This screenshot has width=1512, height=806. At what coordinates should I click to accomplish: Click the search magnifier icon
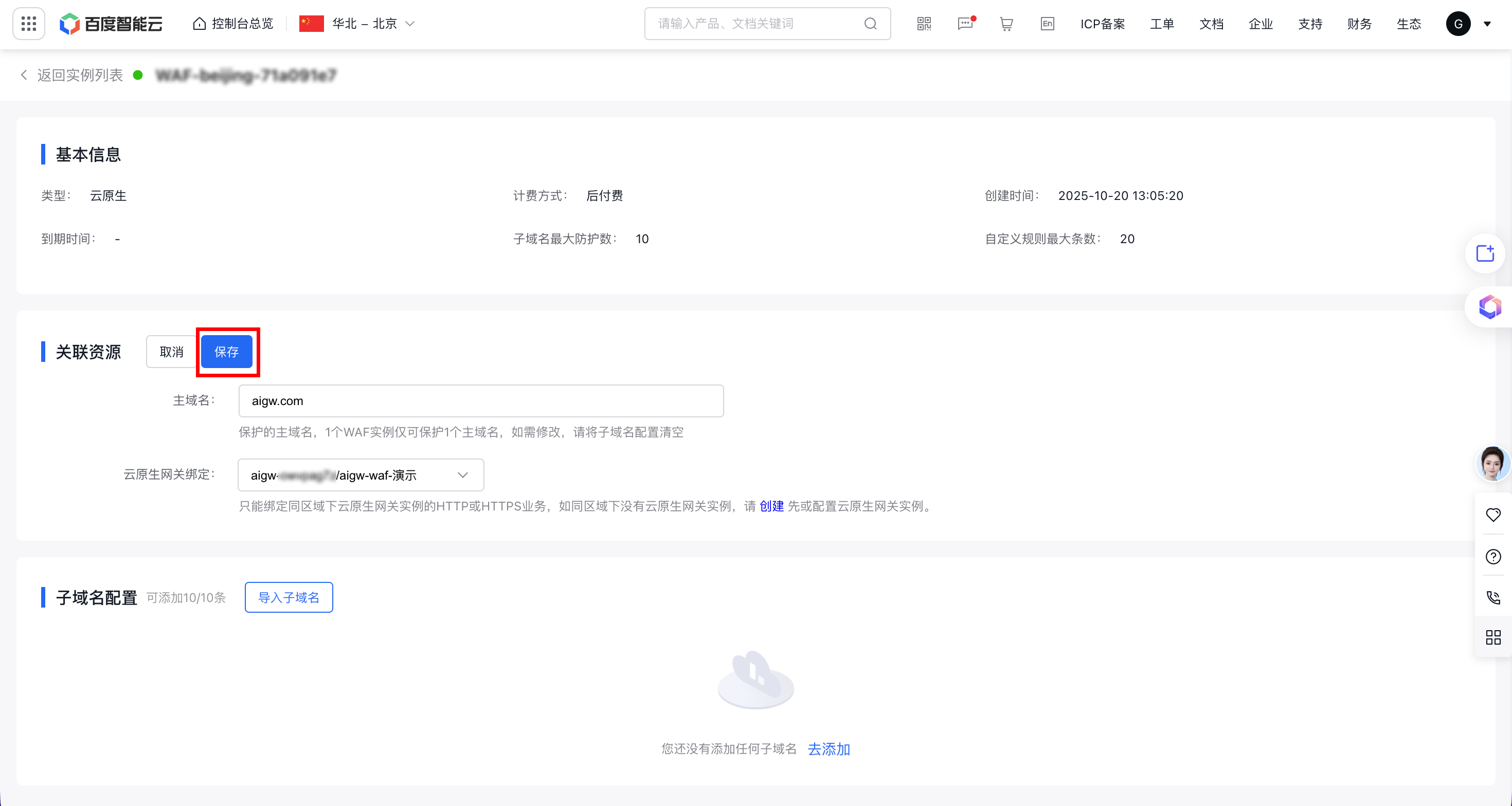[871, 24]
